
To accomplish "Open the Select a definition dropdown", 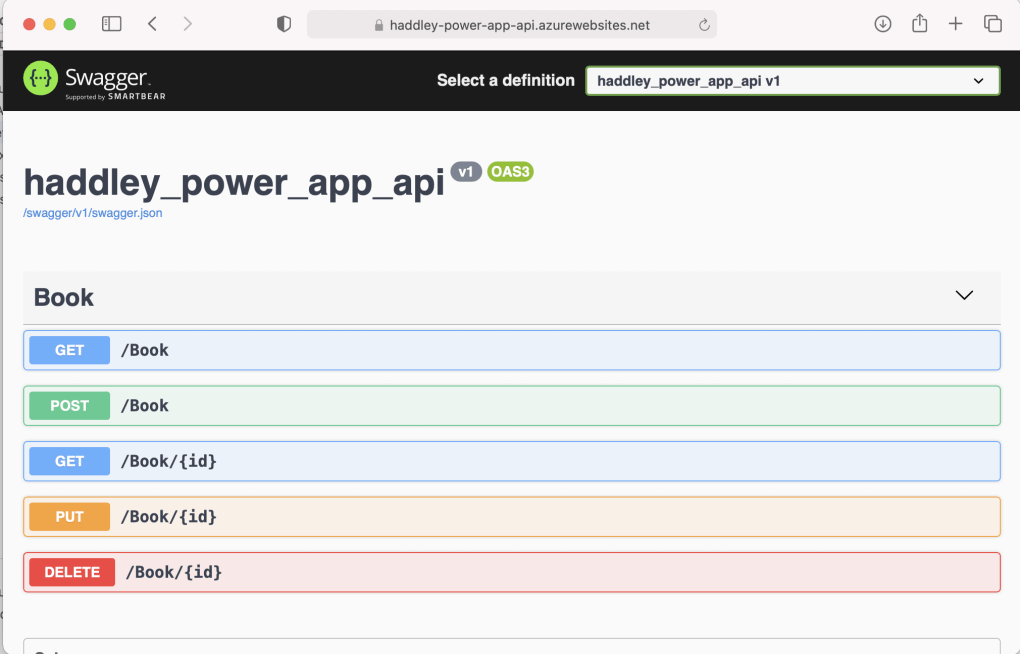I will click(x=792, y=81).
